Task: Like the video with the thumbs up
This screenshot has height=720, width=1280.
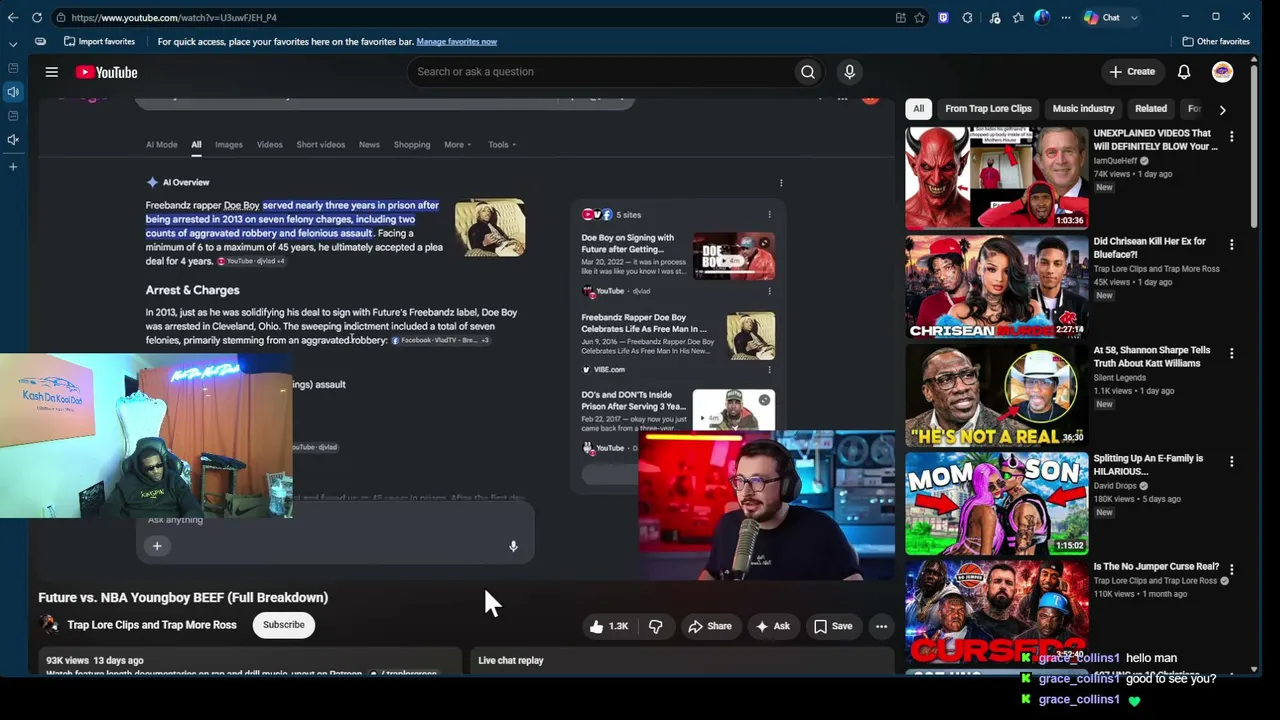Action: [x=609, y=626]
